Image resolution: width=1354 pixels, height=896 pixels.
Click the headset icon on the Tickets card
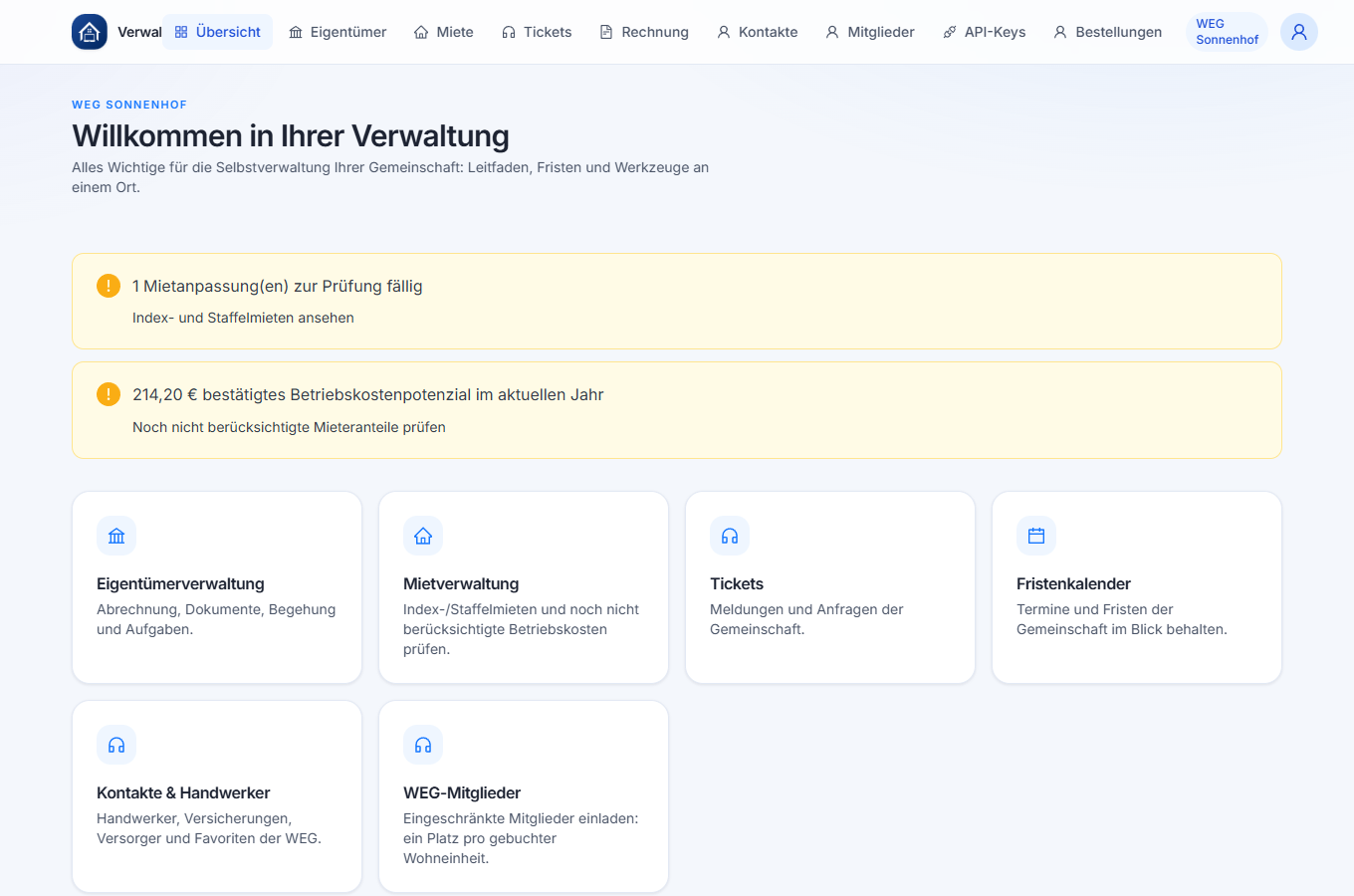pos(730,536)
